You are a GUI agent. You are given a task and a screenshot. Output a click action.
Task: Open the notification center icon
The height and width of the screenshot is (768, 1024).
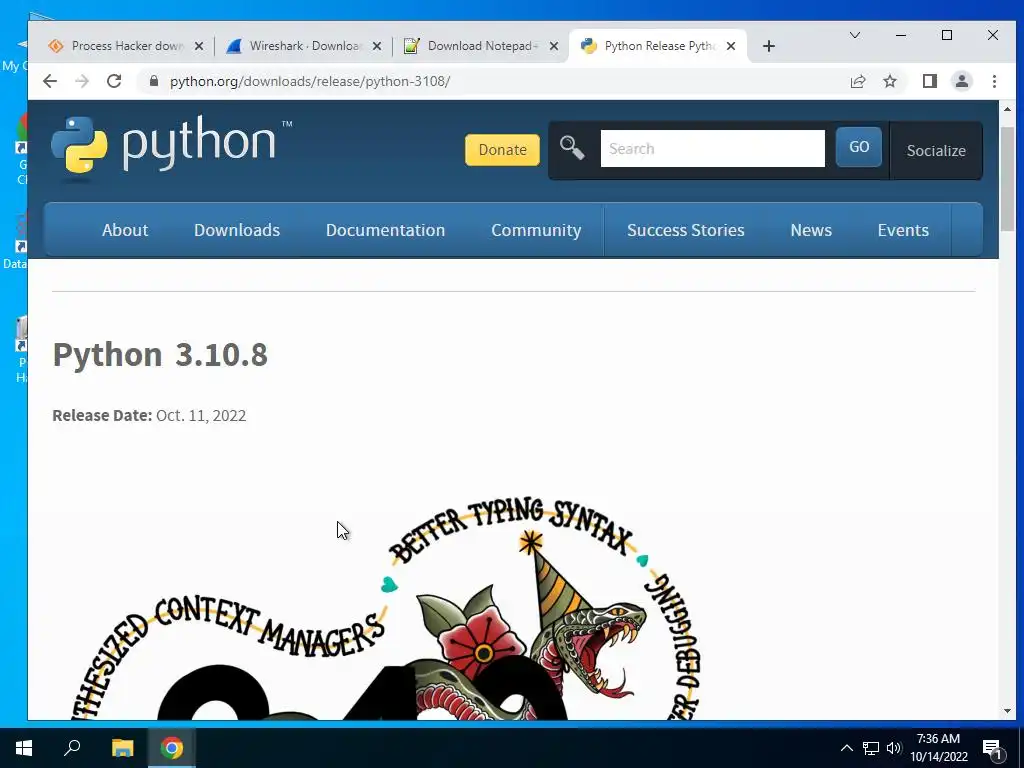(x=993, y=748)
